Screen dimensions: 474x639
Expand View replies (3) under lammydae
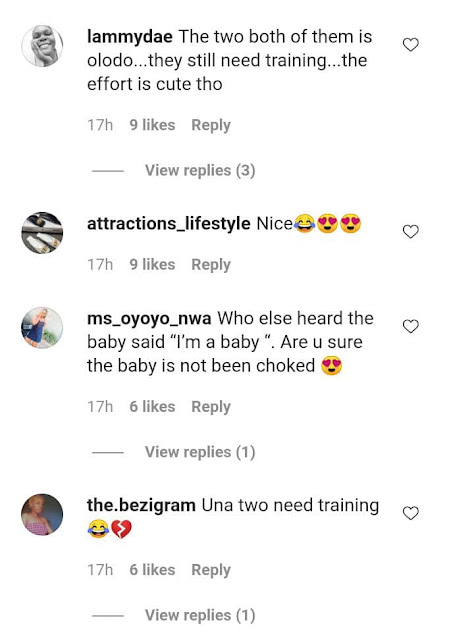pyautogui.click(x=200, y=170)
